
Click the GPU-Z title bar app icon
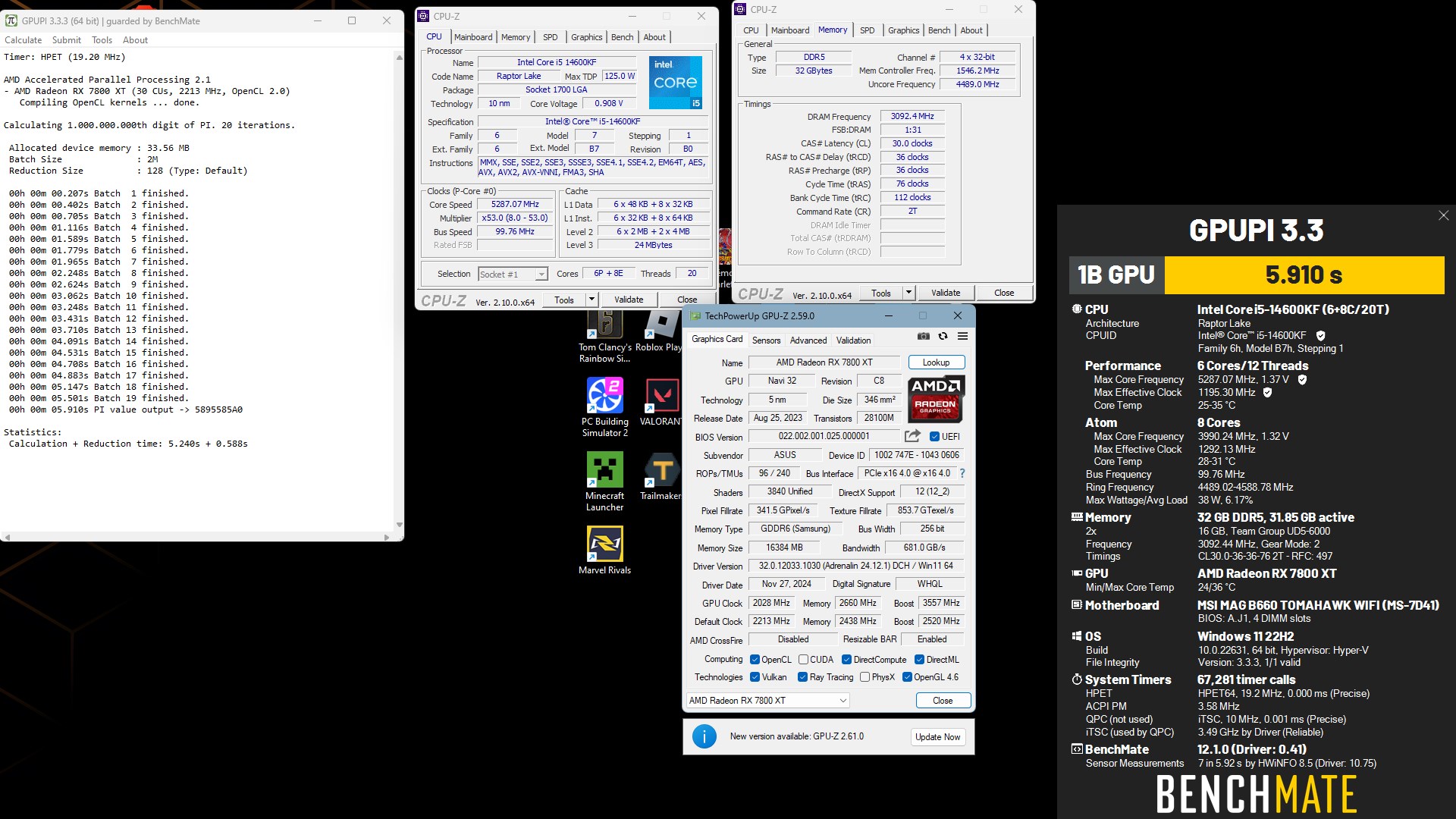(x=695, y=316)
